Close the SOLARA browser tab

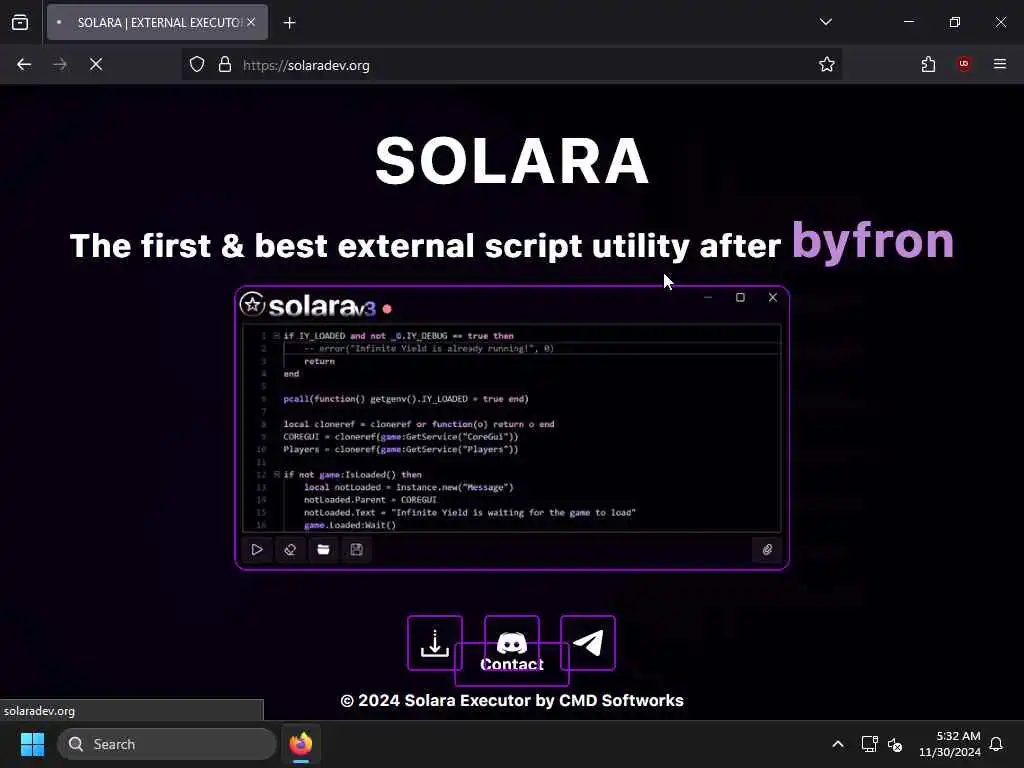[251, 22]
